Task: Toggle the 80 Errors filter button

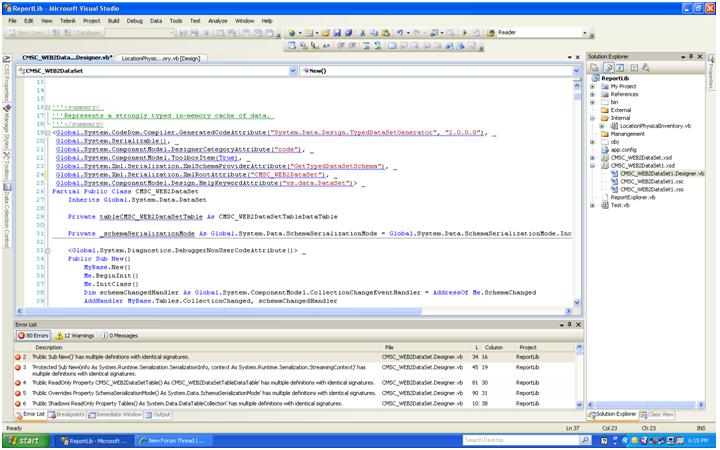Action: coord(33,336)
